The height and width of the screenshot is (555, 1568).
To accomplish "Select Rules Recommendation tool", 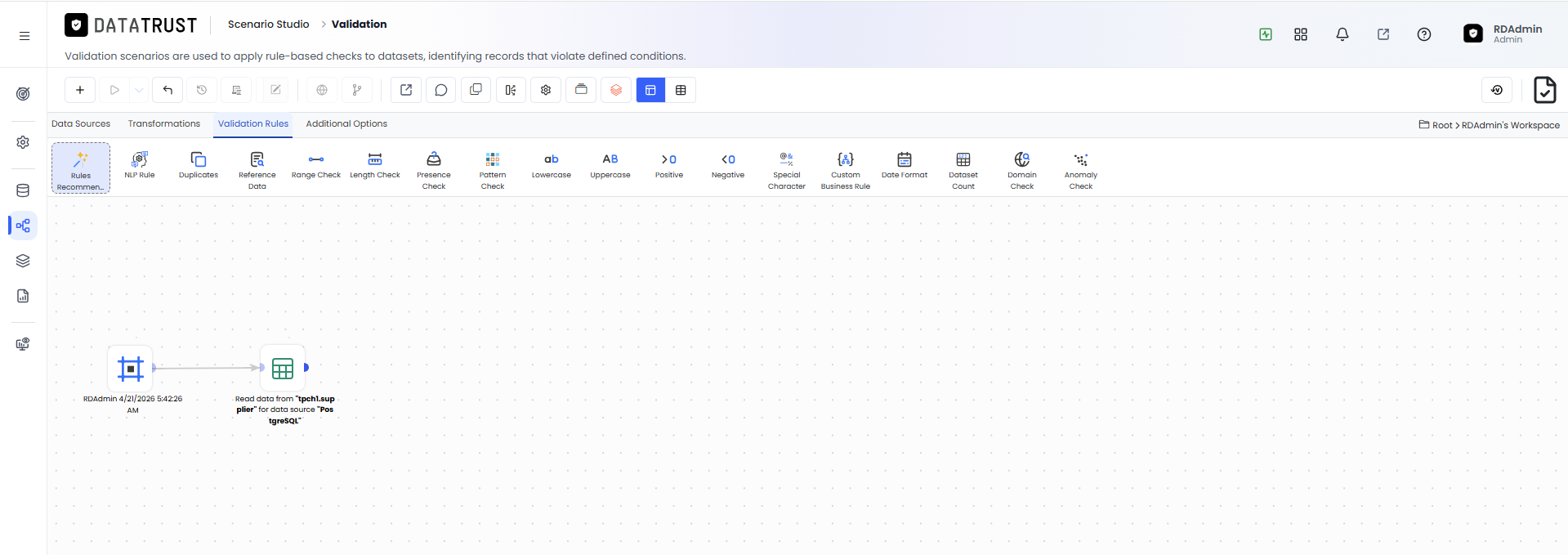I will [x=81, y=168].
